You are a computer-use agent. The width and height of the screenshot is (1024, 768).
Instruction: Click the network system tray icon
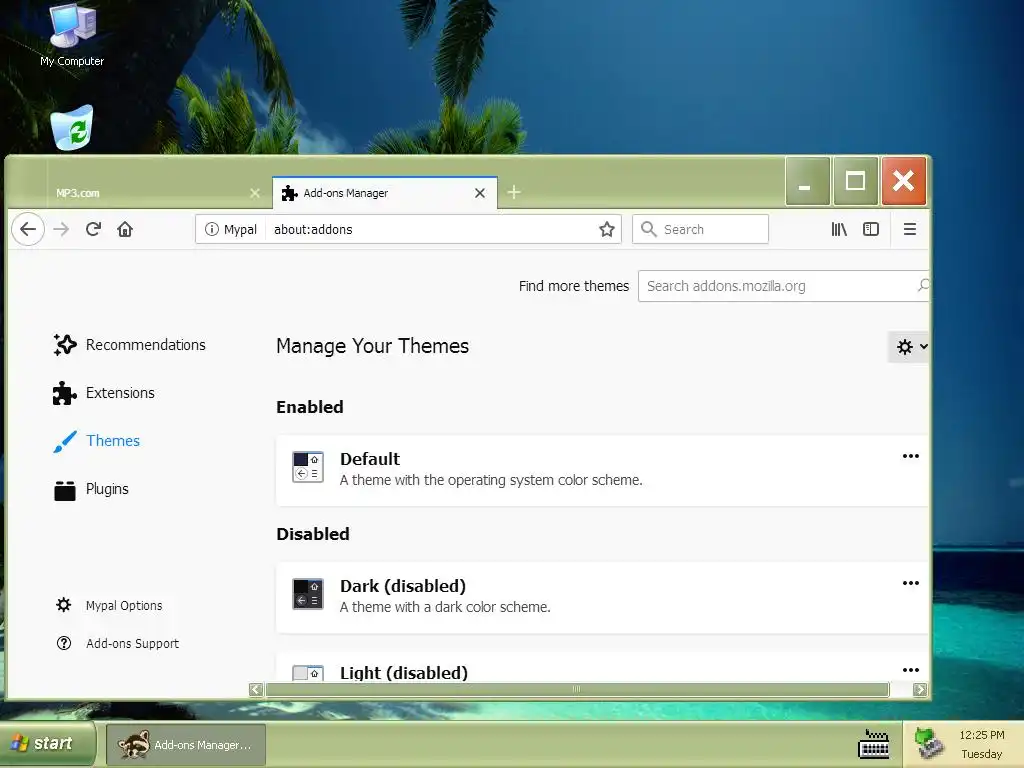(928, 744)
